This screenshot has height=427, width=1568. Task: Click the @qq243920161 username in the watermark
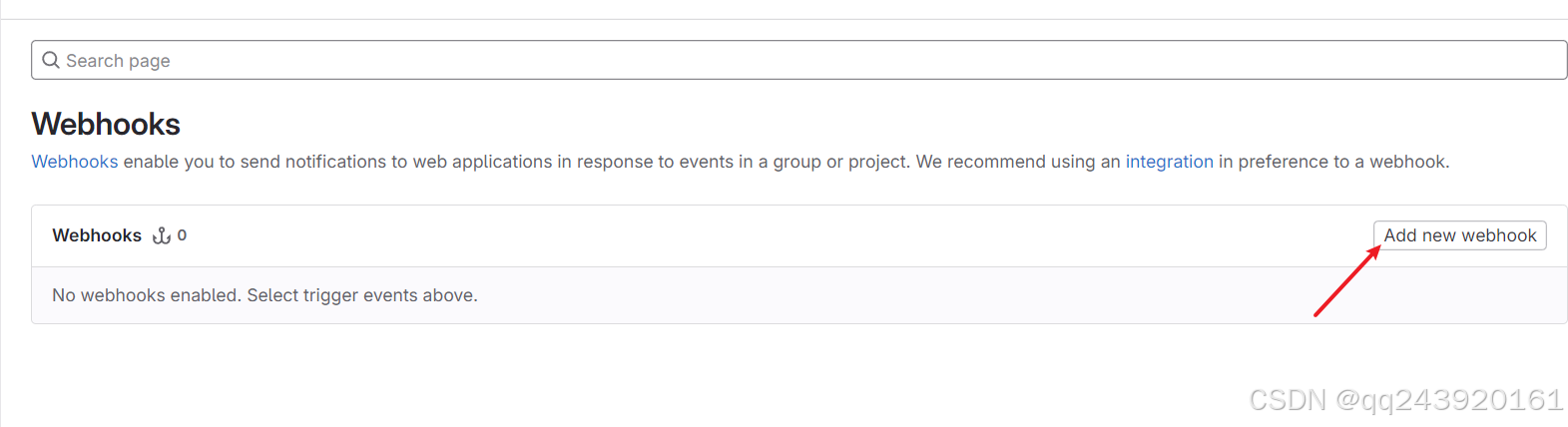coord(1448,400)
